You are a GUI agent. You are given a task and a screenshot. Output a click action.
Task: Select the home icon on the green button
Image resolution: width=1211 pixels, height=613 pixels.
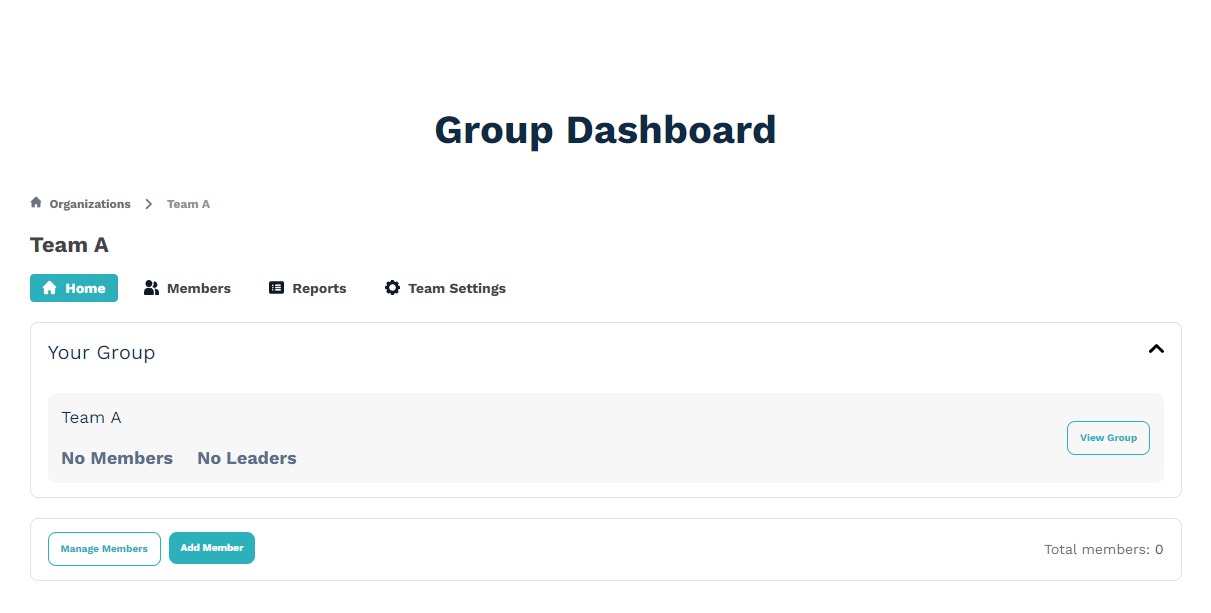(49, 287)
